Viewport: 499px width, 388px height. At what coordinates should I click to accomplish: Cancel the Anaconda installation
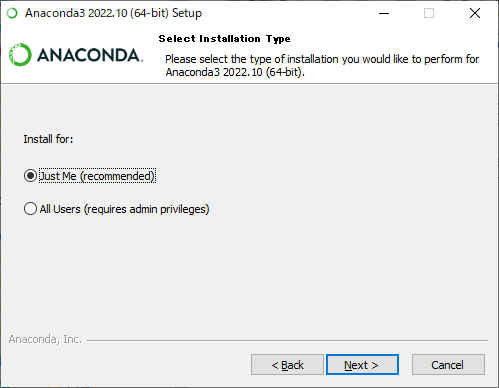448,365
